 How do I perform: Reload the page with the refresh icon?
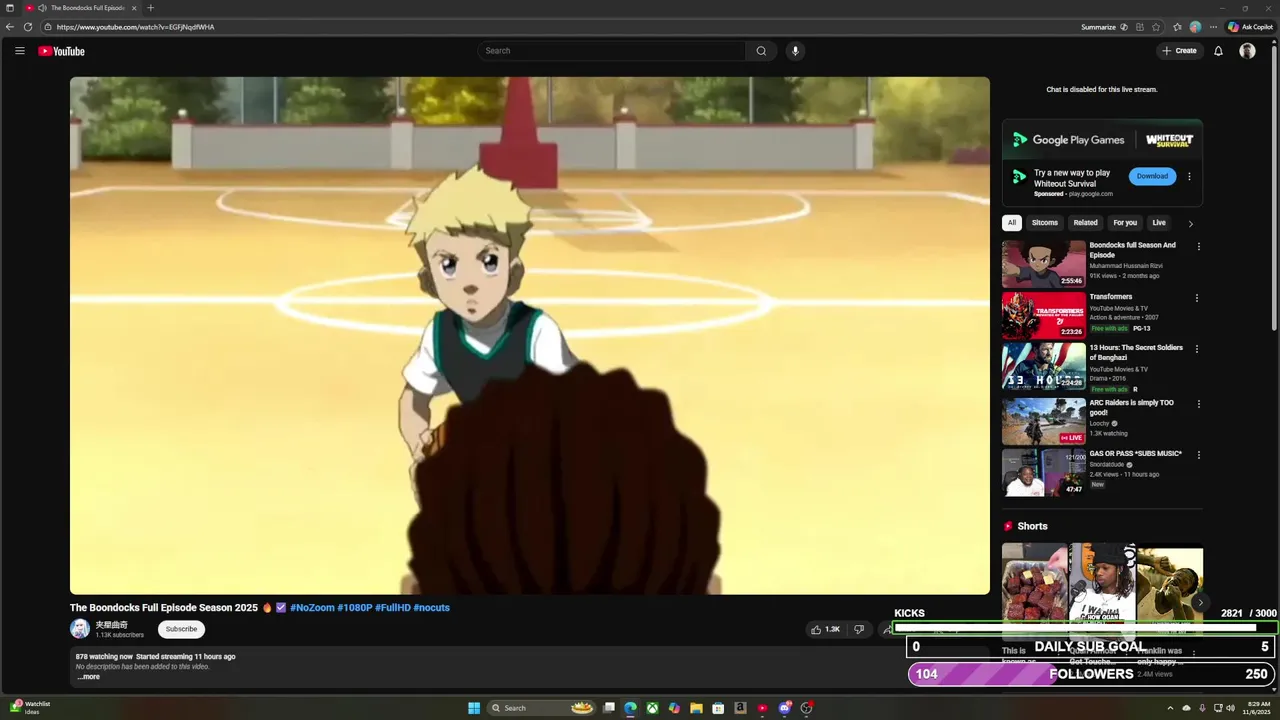pyautogui.click(x=28, y=27)
